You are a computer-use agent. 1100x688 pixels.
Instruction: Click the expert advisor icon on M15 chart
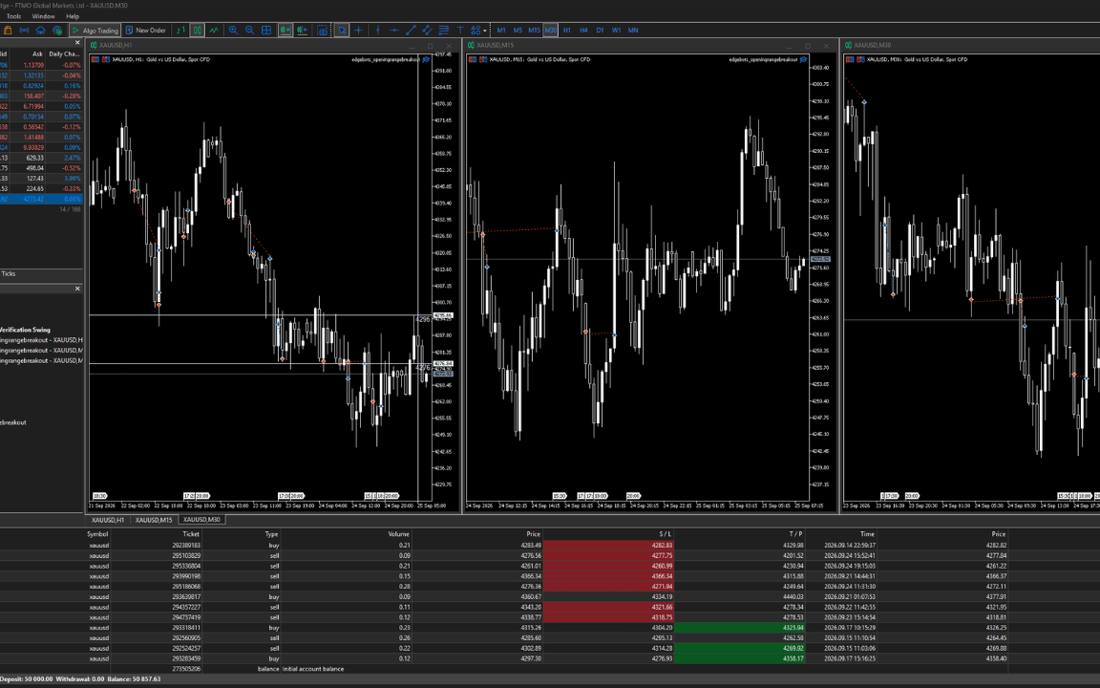pos(803,60)
